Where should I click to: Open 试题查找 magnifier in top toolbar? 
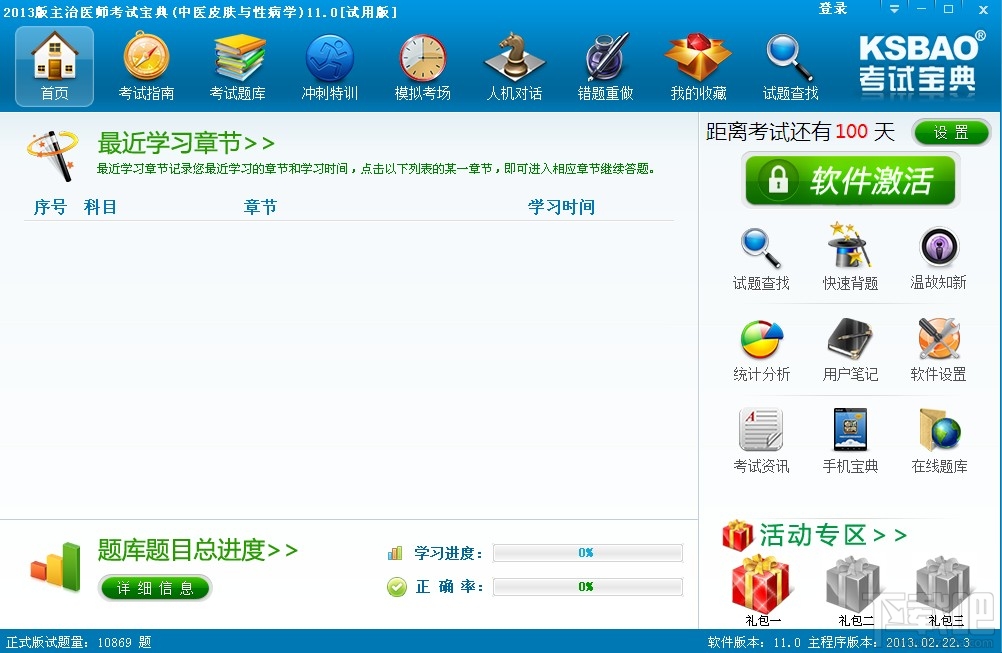tap(790, 66)
